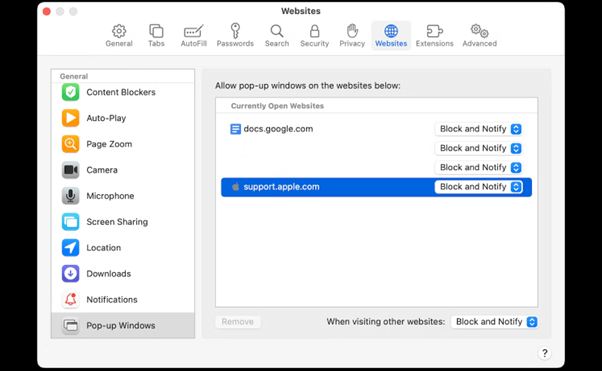Open the docs.google.com Block and Notify dropdown
The width and height of the screenshot is (602, 371).
tap(478, 129)
